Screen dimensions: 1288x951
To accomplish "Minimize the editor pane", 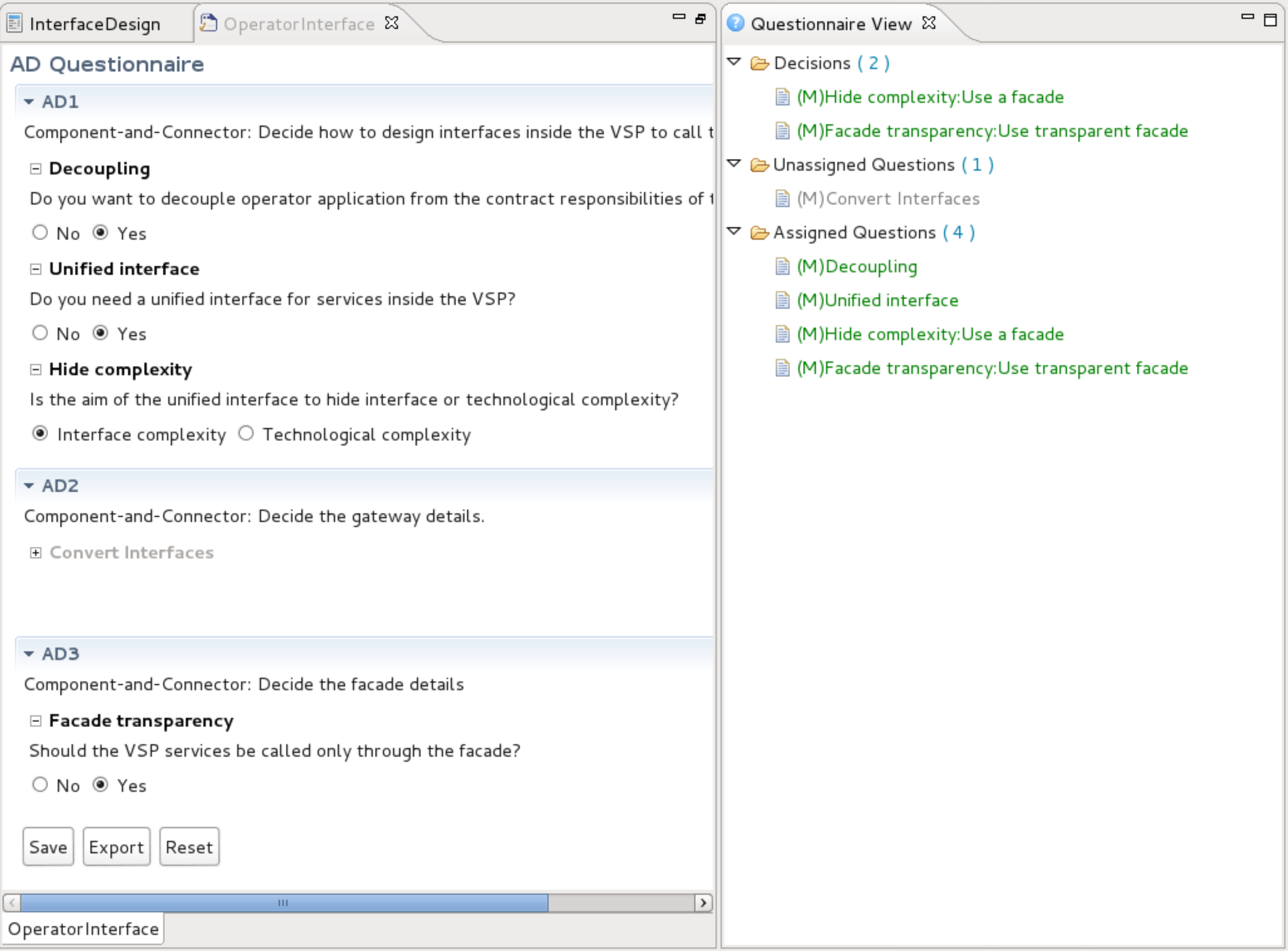I will pyautogui.click(x=679, y=17).
